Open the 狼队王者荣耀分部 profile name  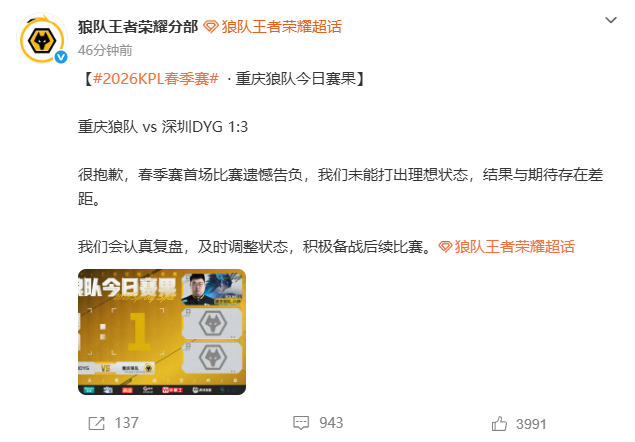click(x=138, y=27)
